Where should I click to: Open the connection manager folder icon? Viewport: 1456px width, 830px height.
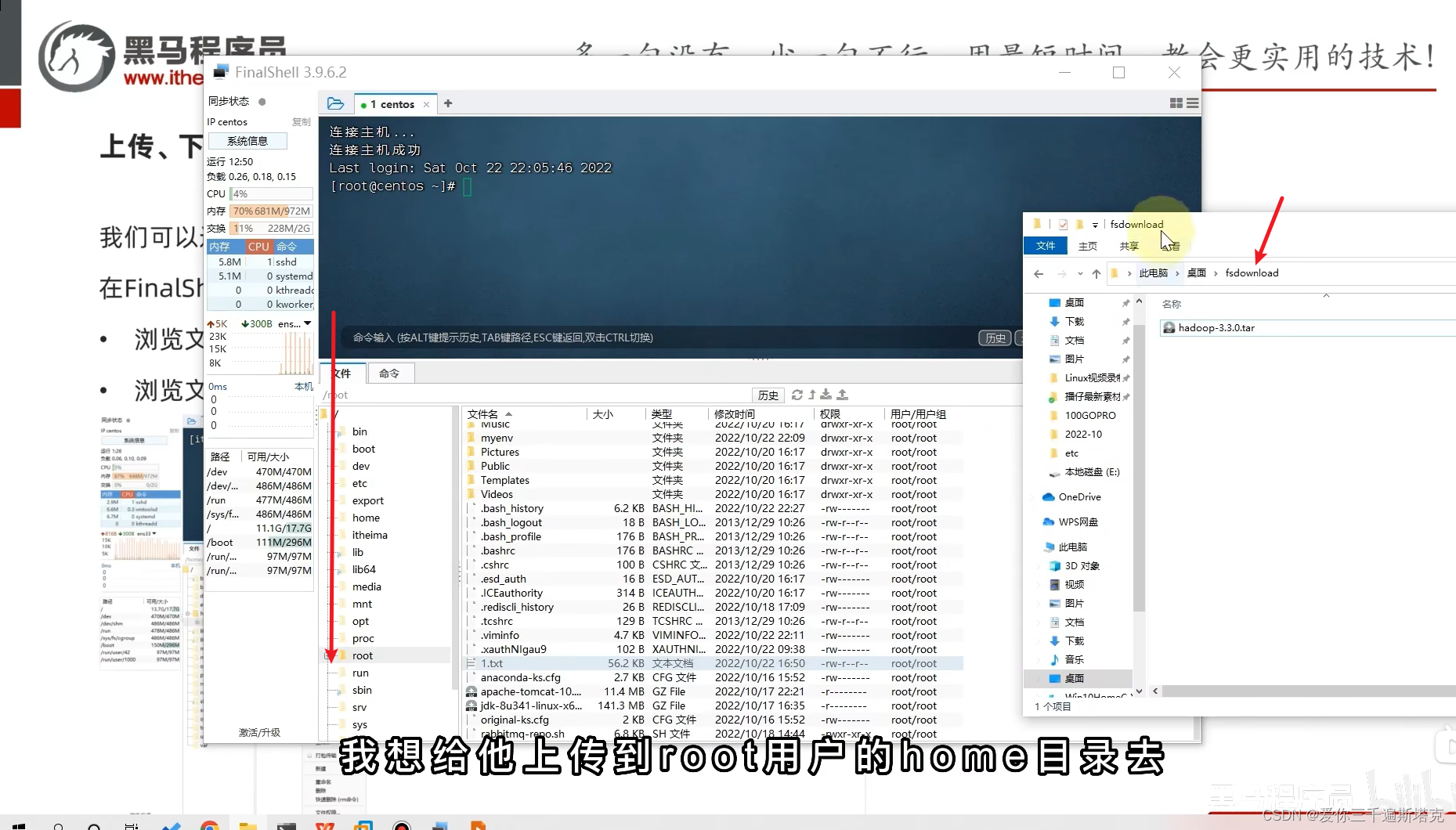coord(335,103)
